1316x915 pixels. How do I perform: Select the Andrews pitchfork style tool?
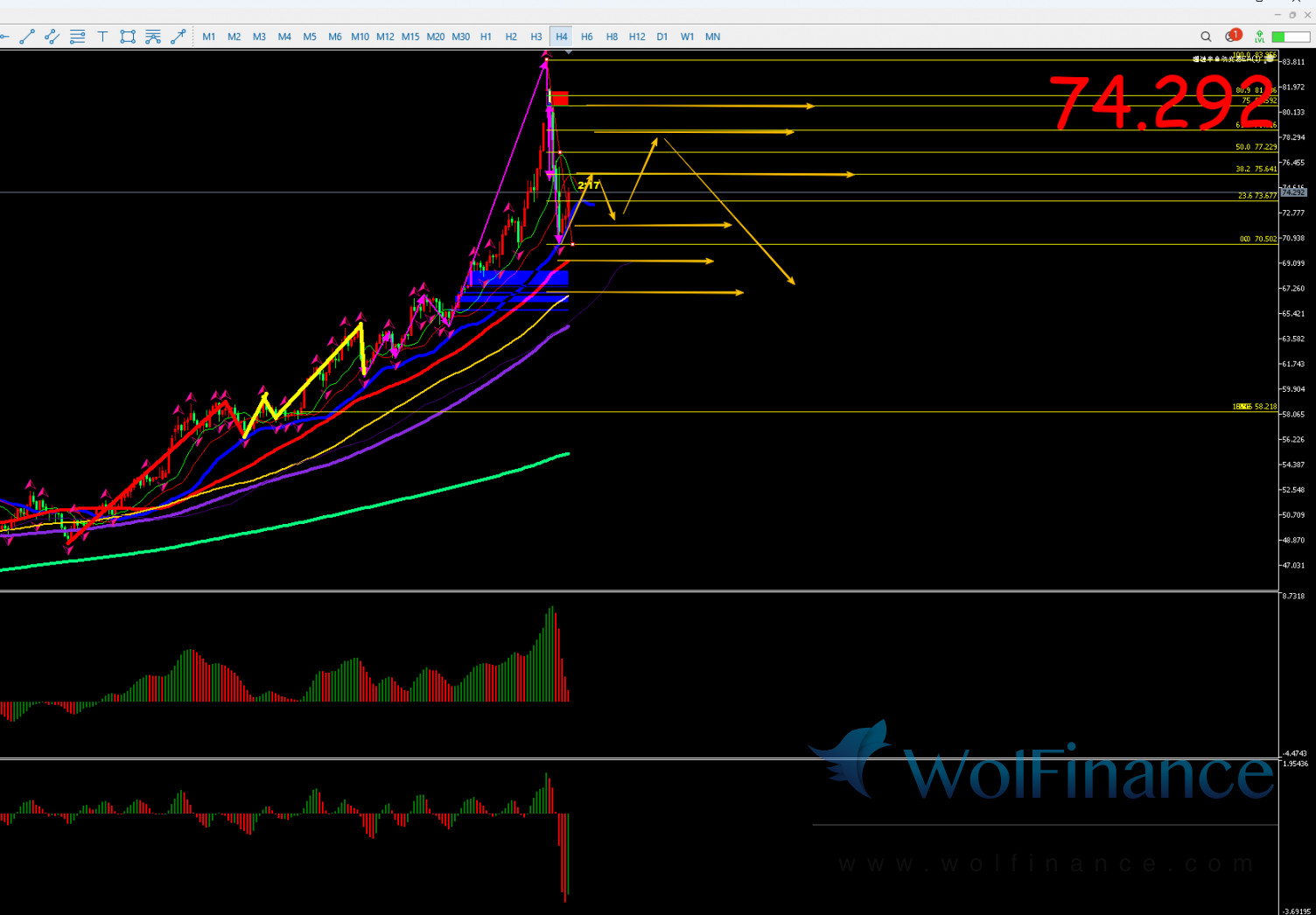(153, 37)
